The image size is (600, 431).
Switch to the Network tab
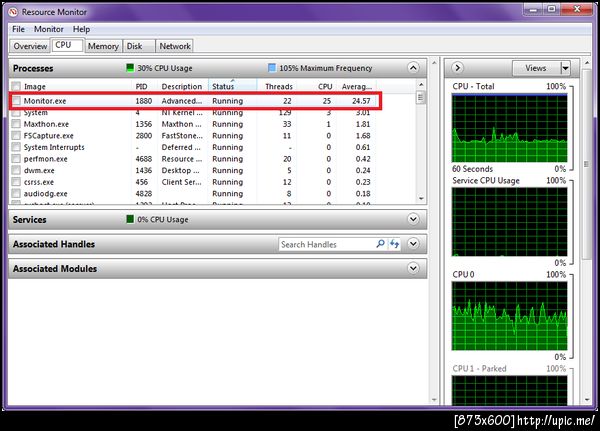[x=175, y=46]
